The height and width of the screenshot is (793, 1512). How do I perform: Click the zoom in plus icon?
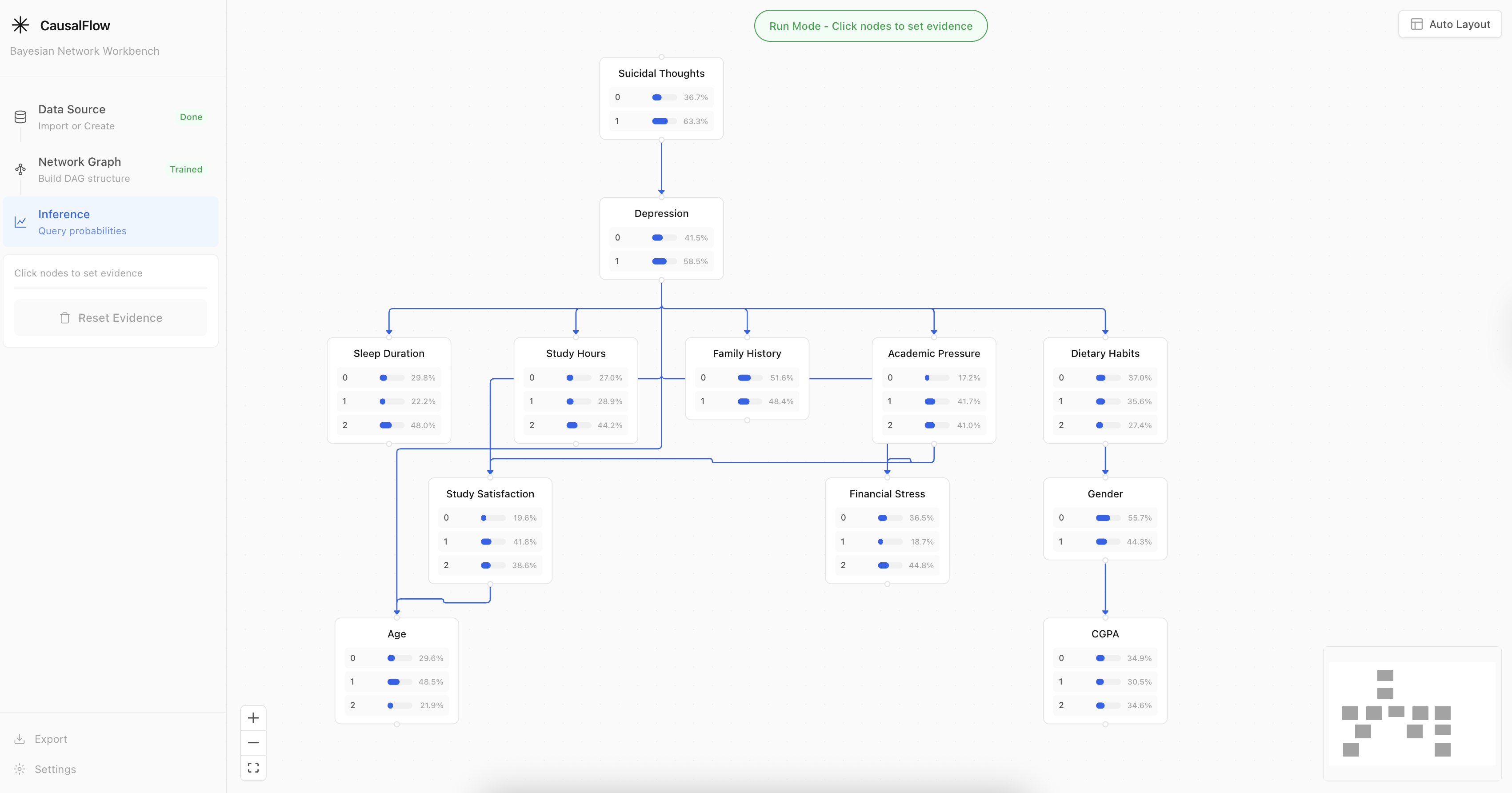pos(253,718)
